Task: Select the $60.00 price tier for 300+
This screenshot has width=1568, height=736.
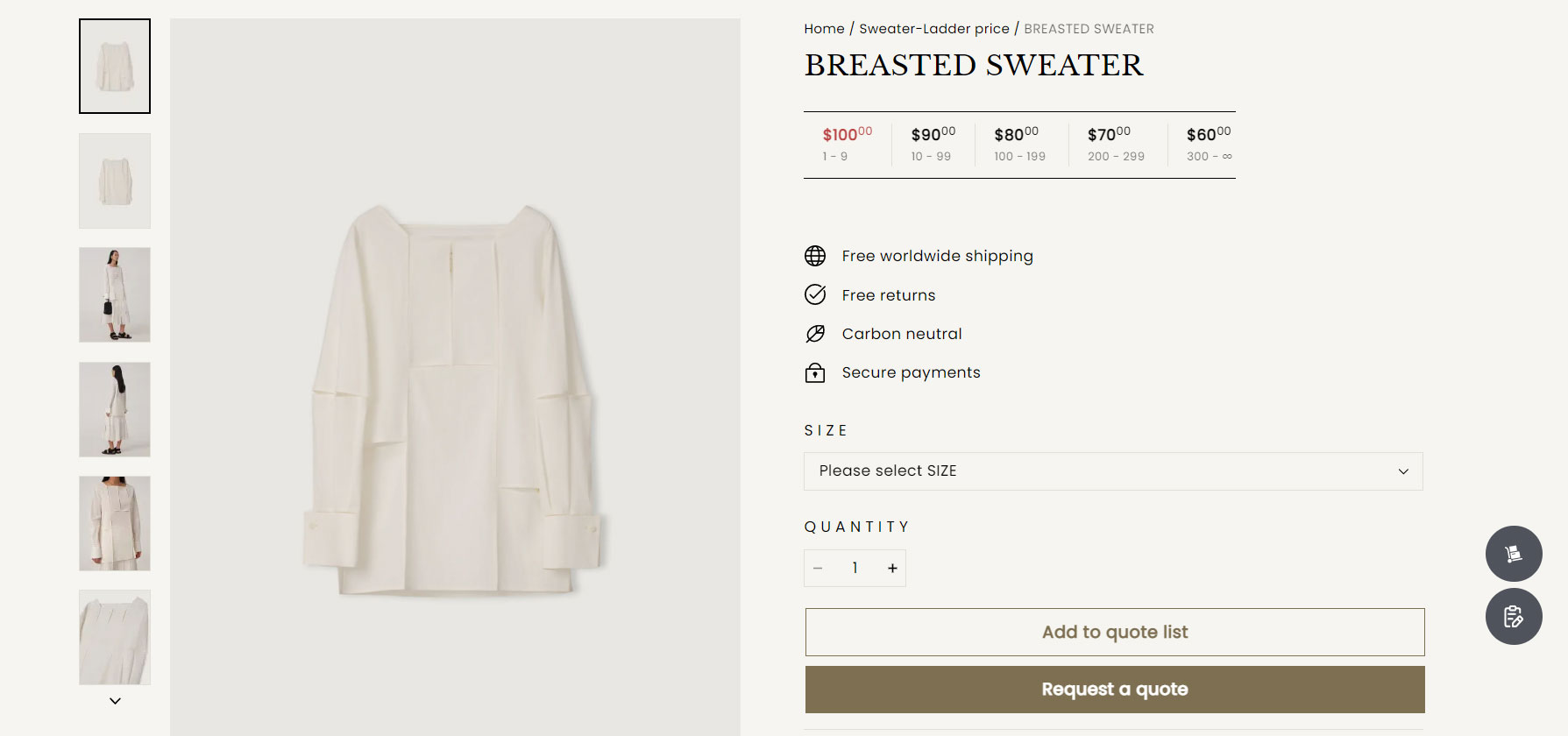Action: pos(1208,144)
